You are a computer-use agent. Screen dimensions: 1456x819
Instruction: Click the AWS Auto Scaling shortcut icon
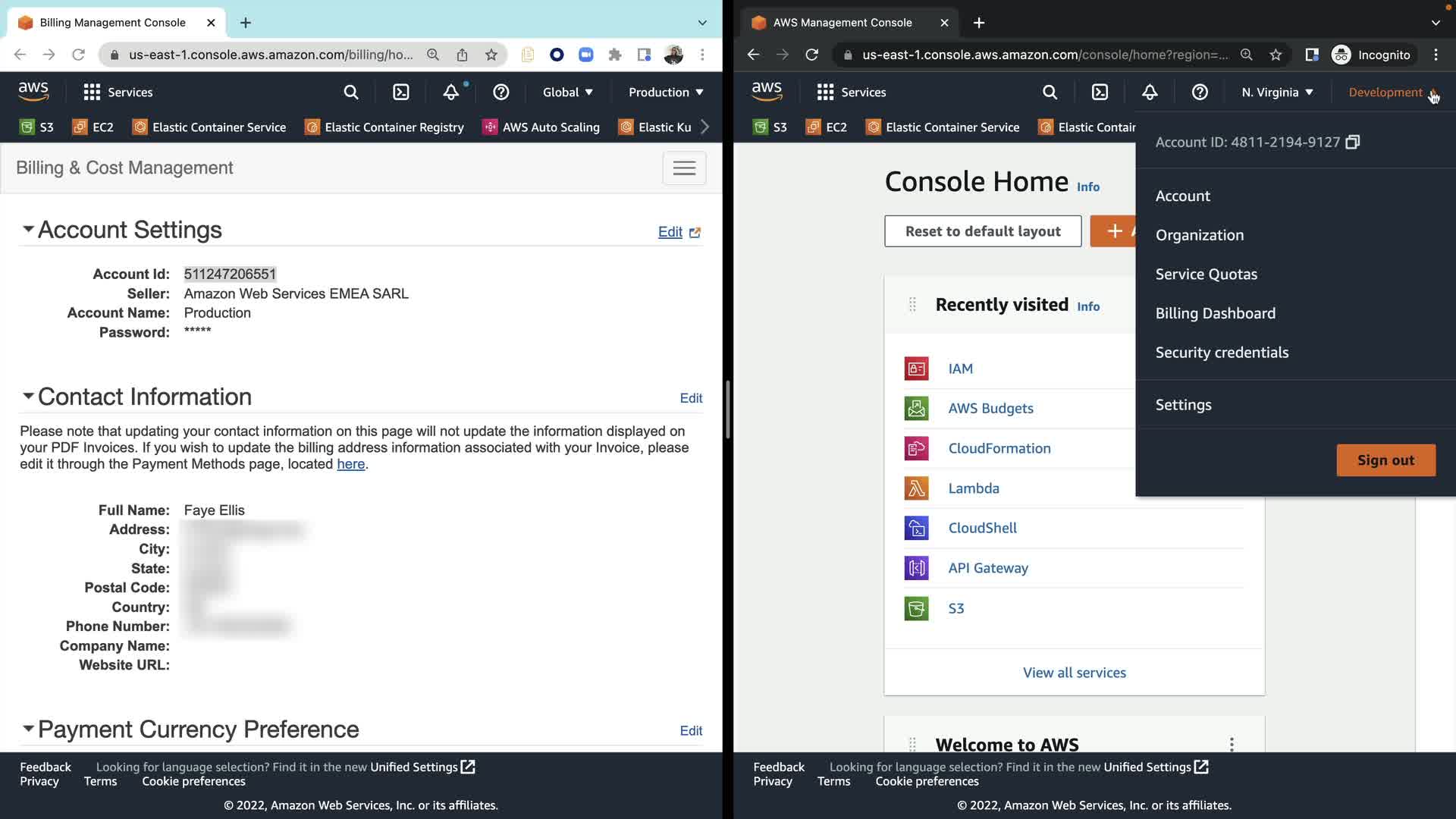[491, 127]
